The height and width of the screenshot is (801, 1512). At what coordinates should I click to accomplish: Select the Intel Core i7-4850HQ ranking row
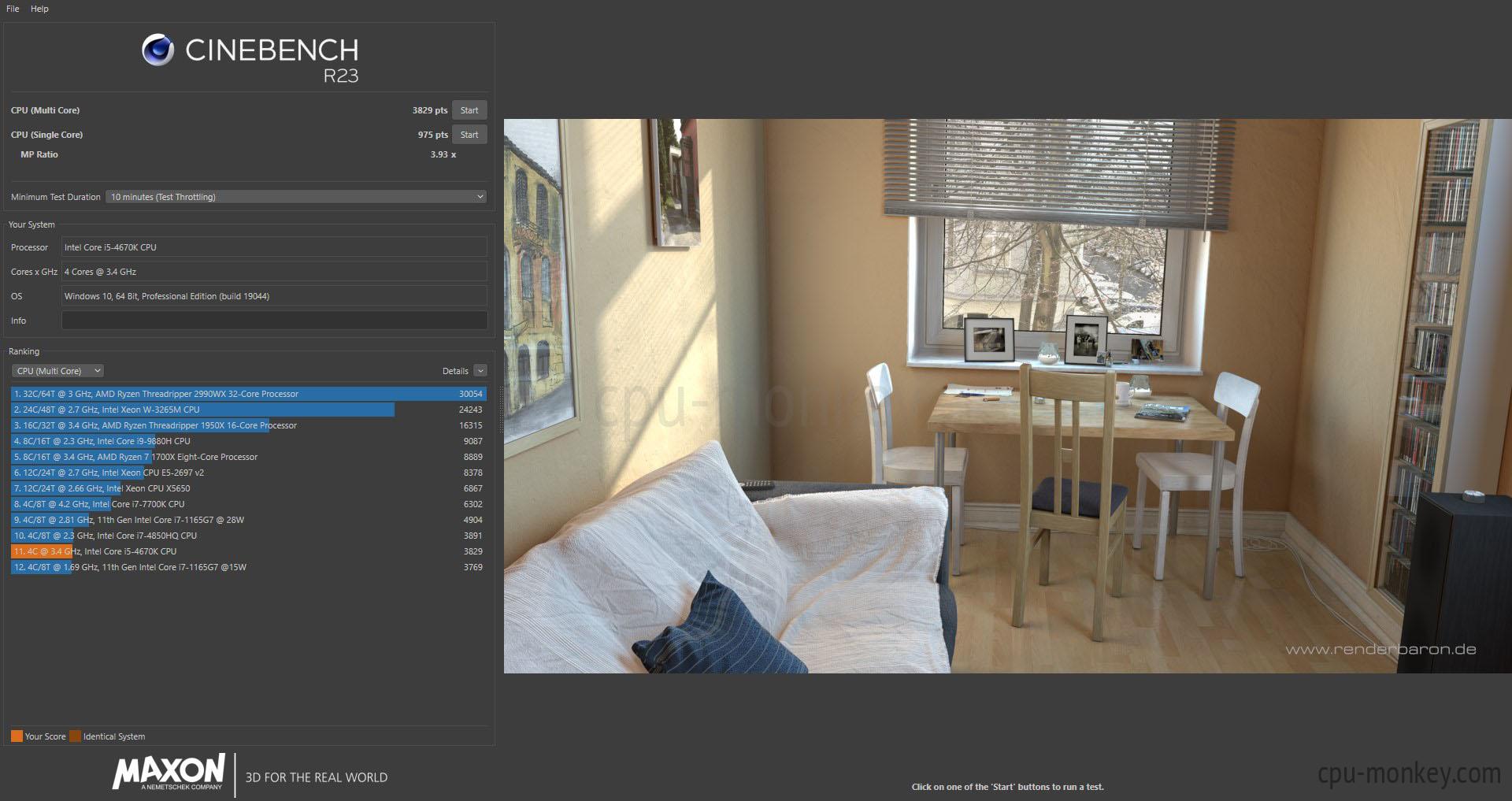tap(249, 536)
